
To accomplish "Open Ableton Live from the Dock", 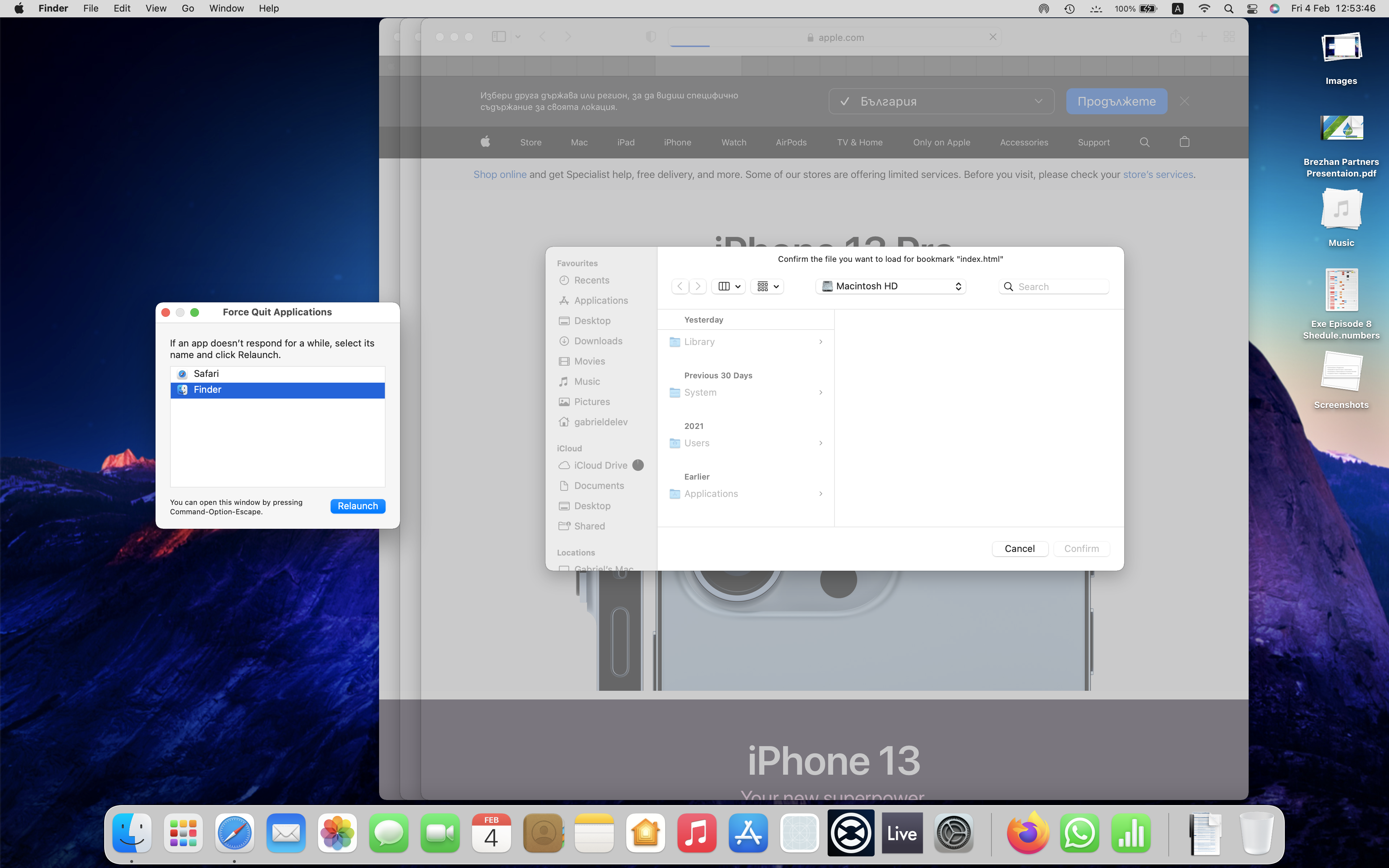I will 902,834.
